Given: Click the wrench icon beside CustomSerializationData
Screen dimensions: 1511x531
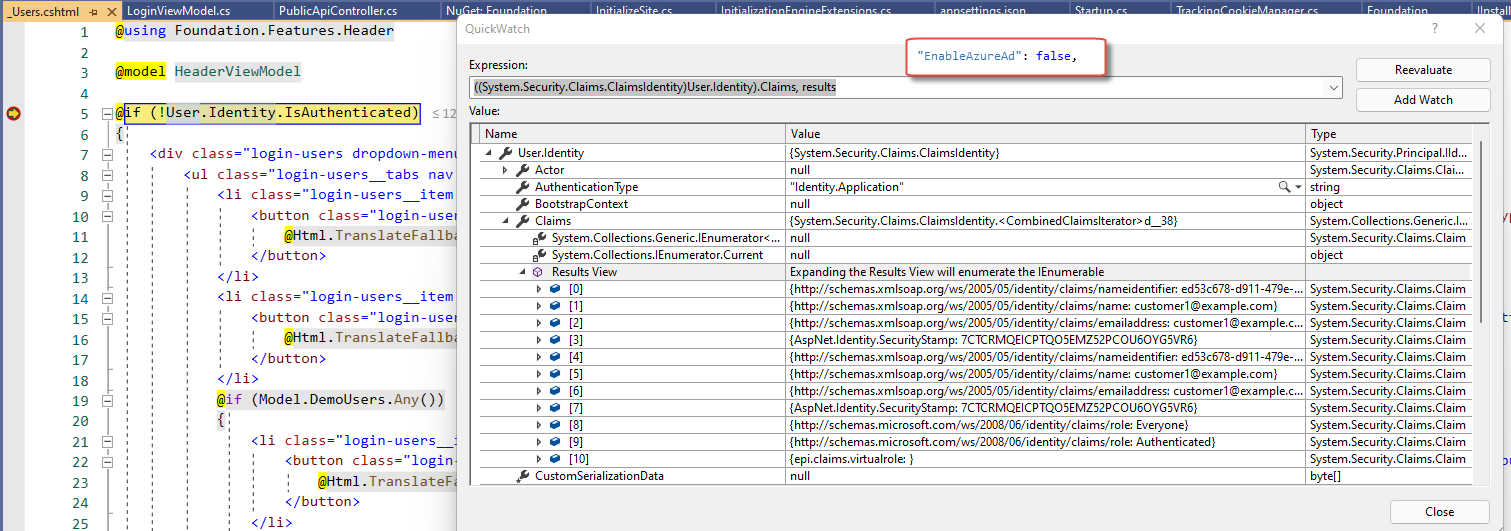Looking at the screenshot, I should click(522, 476).
